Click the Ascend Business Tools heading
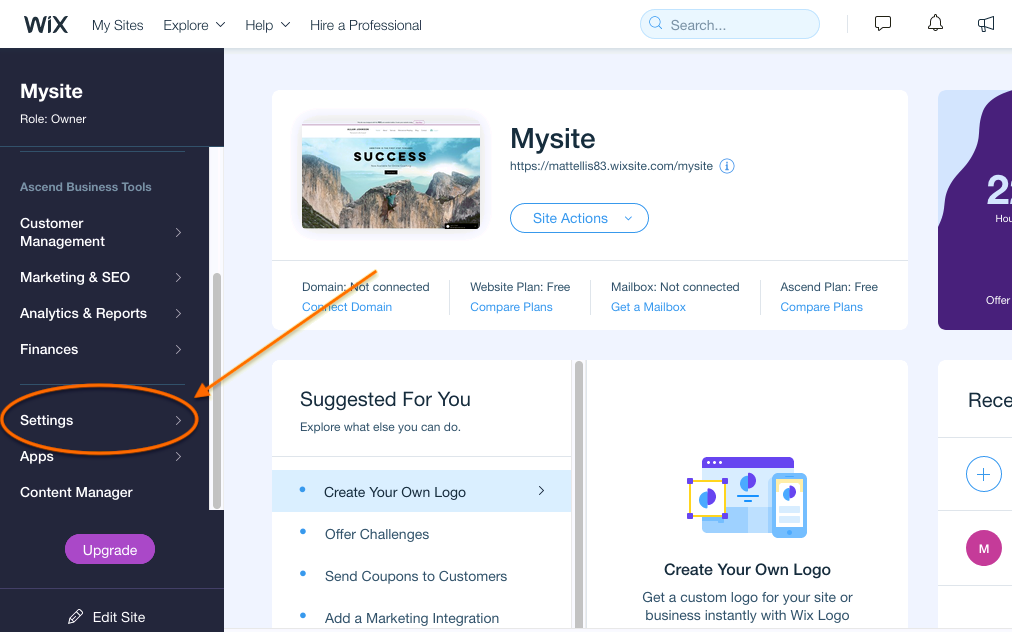The height and width of the screenshot is (632, 1012). (x=85, y=187)
